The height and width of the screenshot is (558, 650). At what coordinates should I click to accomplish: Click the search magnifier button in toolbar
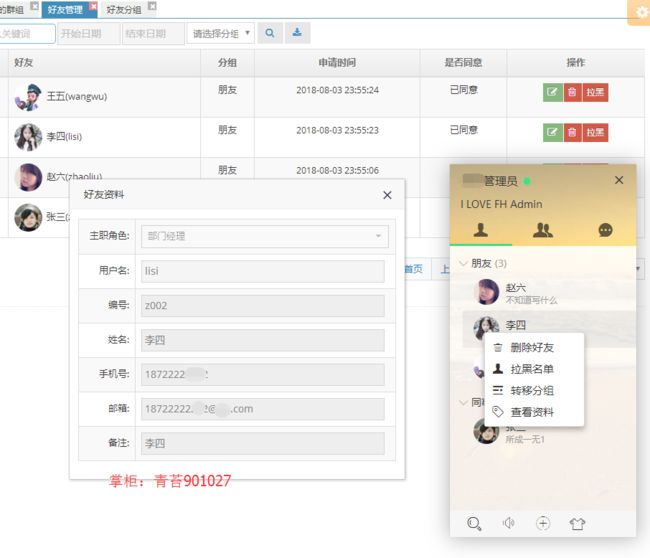coord(270,33)
